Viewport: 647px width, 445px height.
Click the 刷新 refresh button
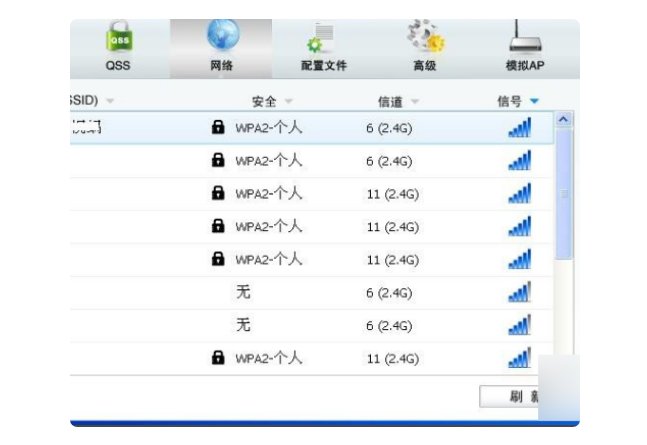(x=509, y=397)
